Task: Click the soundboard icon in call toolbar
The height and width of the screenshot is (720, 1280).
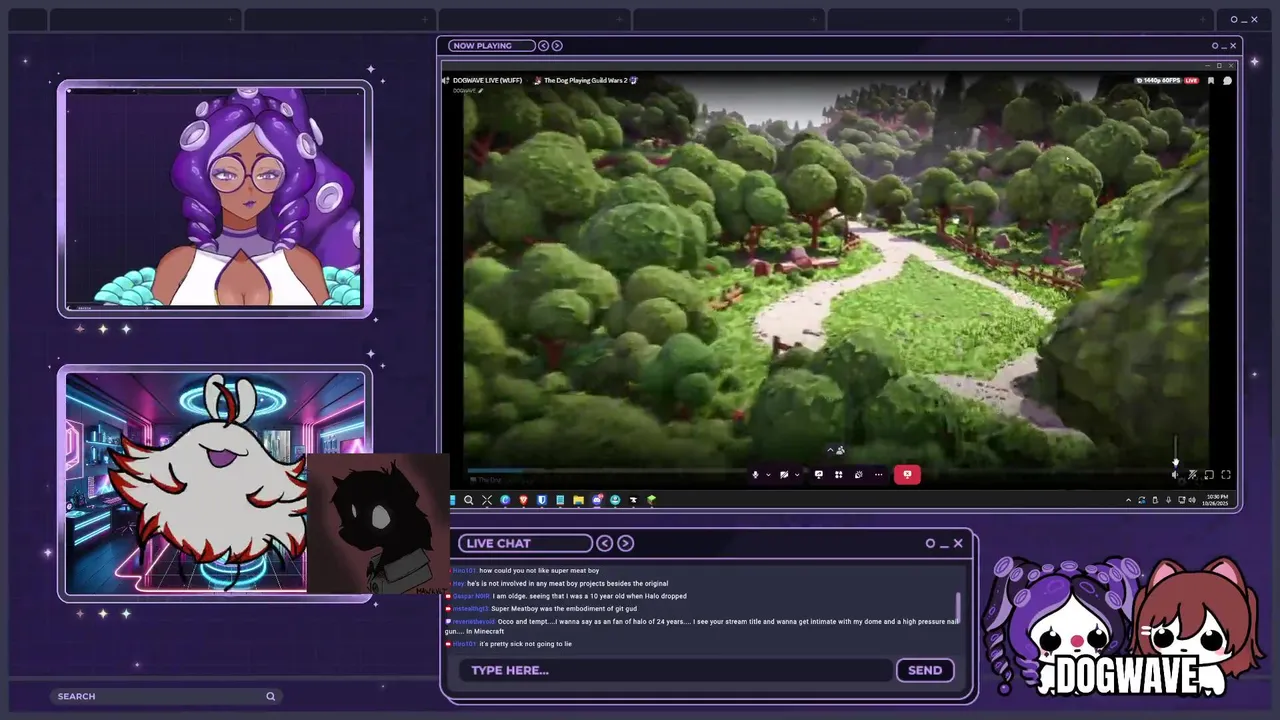Action: point(858,474)
